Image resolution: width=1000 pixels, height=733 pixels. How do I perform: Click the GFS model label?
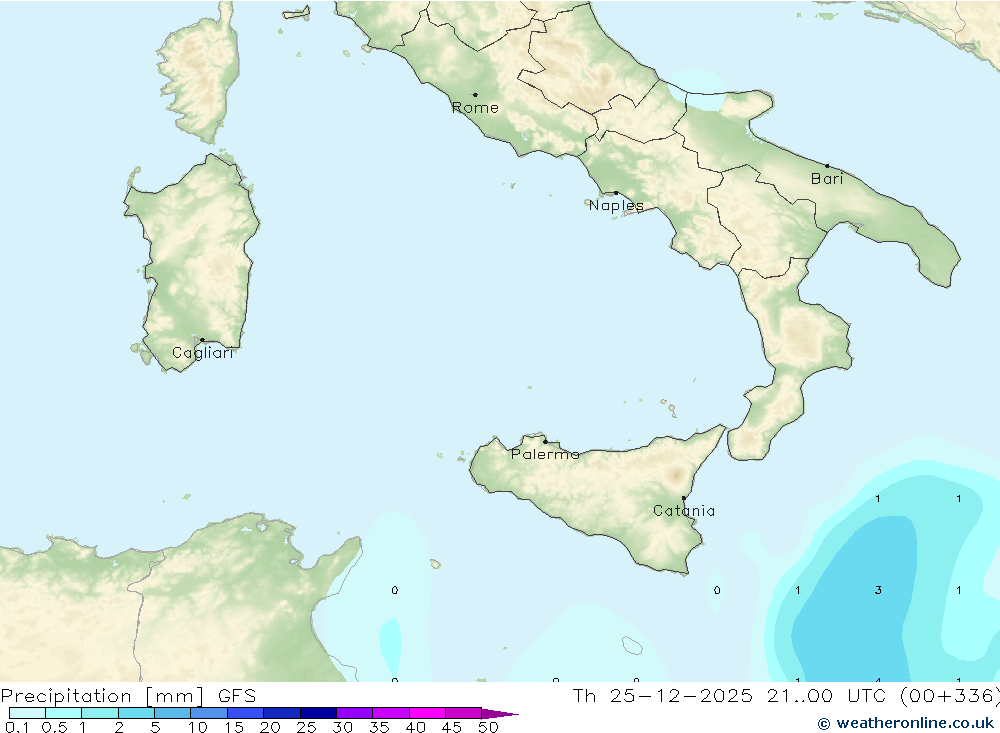click(237, 695)
